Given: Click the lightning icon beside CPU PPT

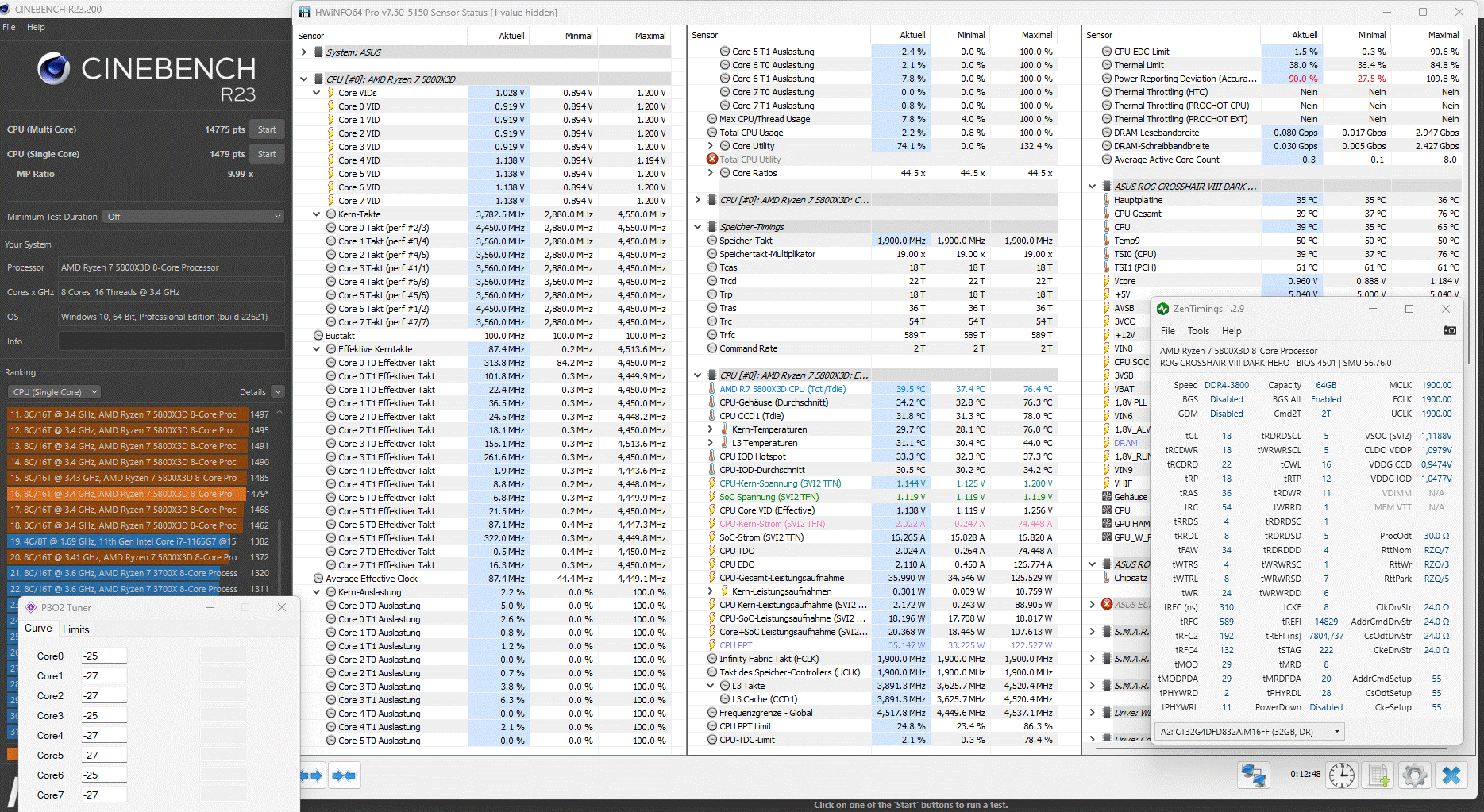Looking at the screenshot, I should pos(712,645).
